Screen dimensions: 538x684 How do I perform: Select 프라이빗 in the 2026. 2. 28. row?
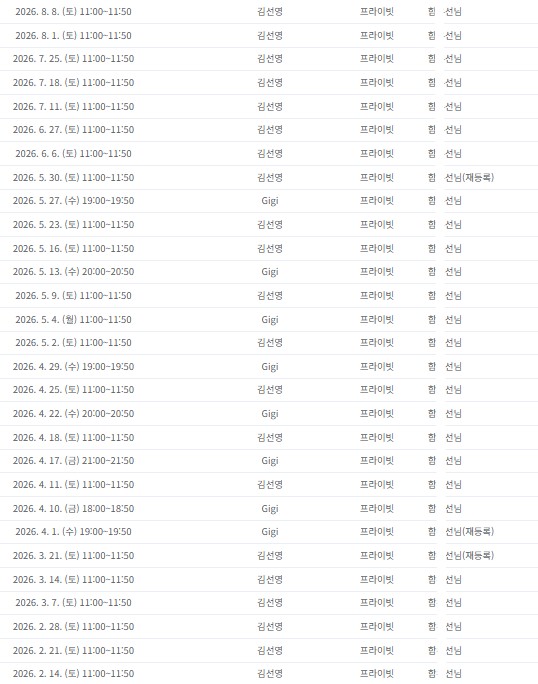(x=377, y=626)
